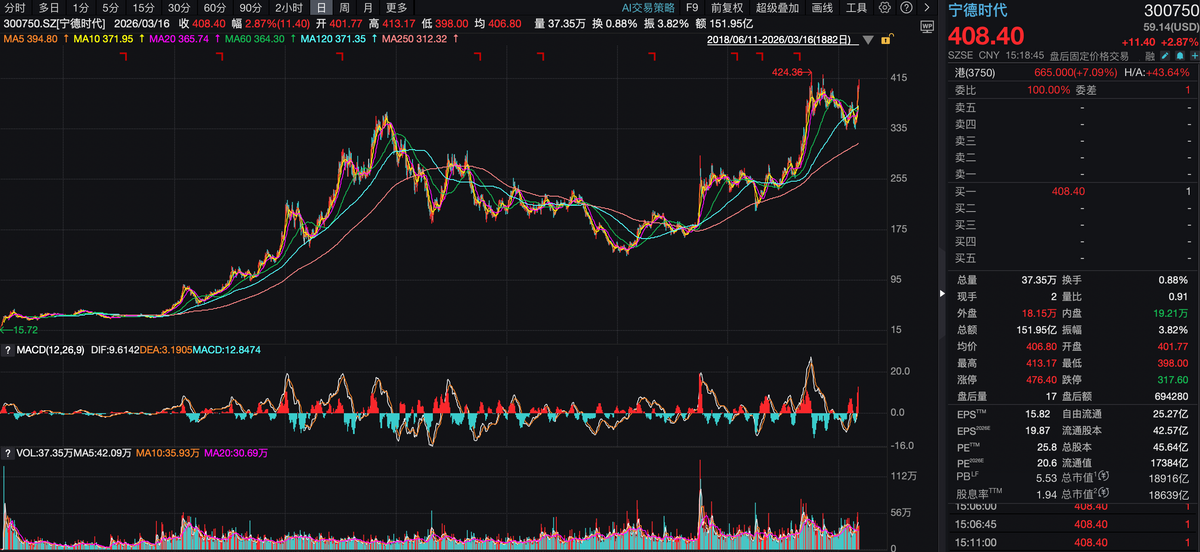The image size is (1200, 552).
Task: Click the help question mark icon
Action: pyautogui.click(x=905, y=8)
